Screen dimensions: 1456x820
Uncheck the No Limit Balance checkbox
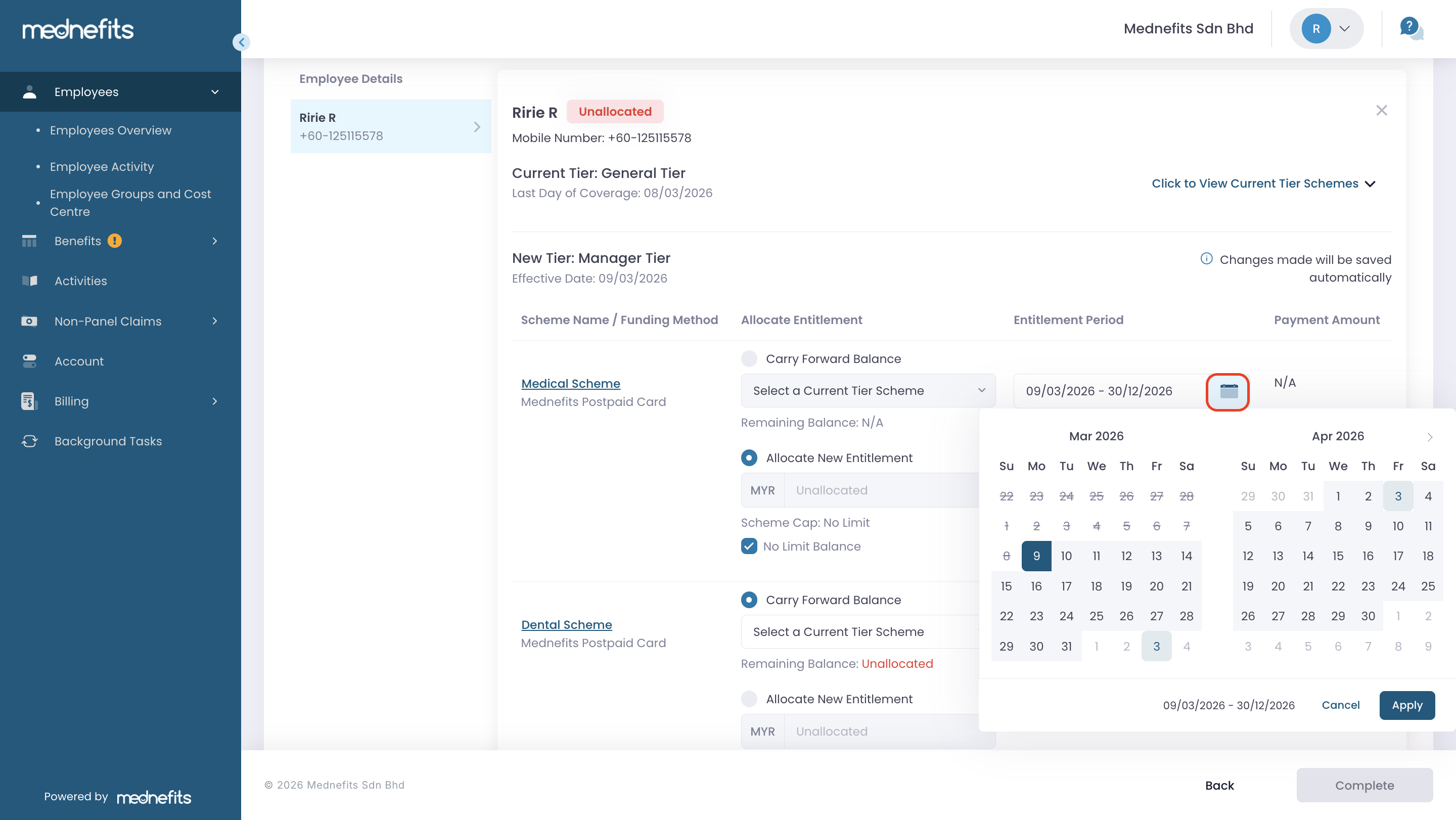(749, 546)
